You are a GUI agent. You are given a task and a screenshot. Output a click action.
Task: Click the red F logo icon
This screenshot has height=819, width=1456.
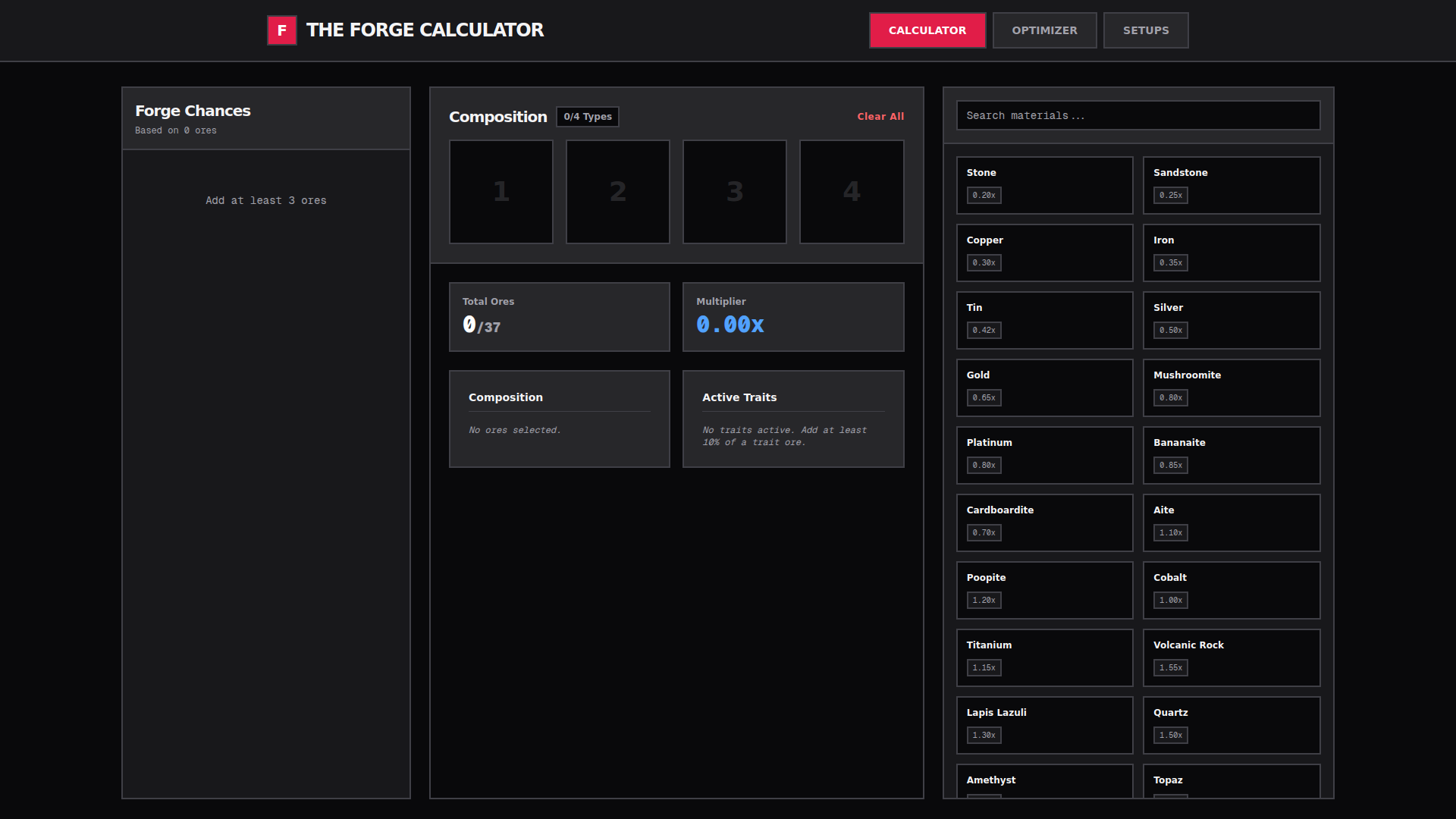[281, 30]
